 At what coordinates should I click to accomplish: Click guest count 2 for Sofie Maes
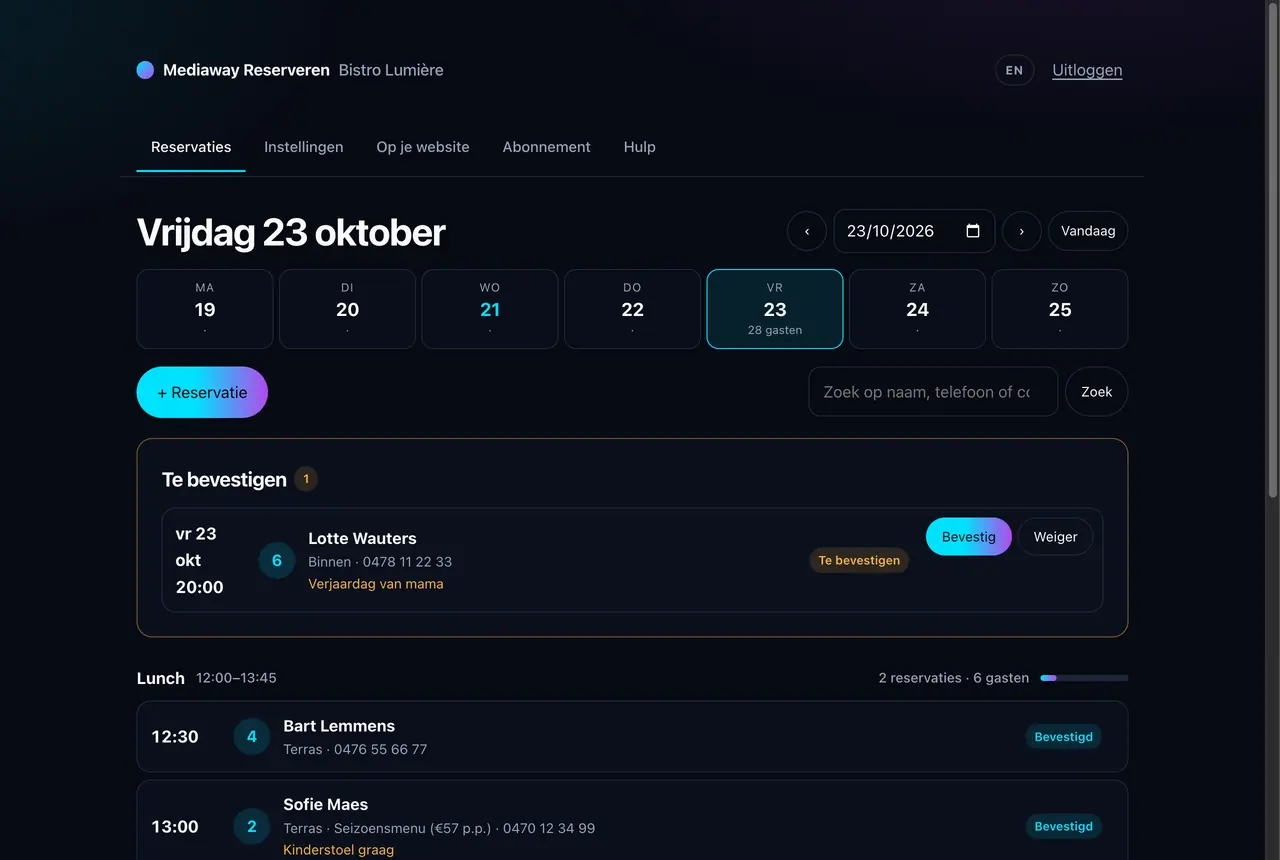252,827
